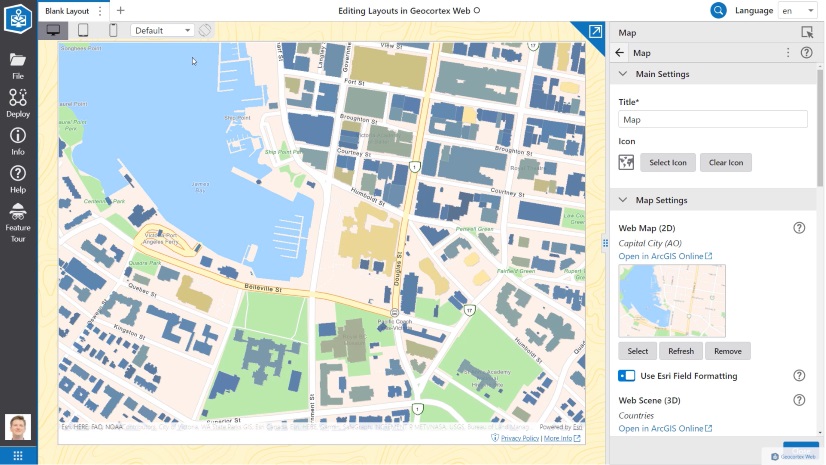Click the Select Icon button
The height and width of the screenshot is (465, 826).
coord(668,162)
